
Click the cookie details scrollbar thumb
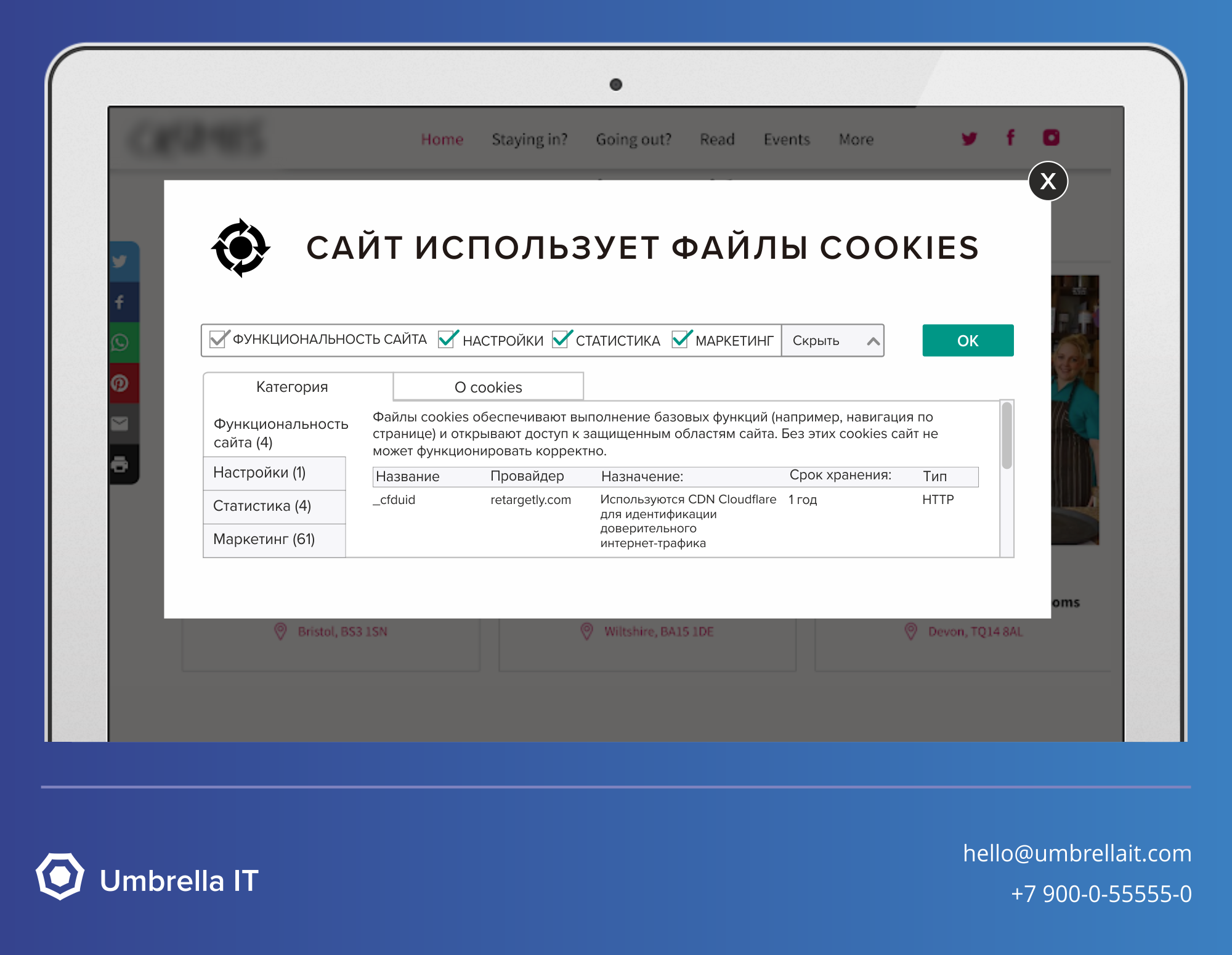1007,436
